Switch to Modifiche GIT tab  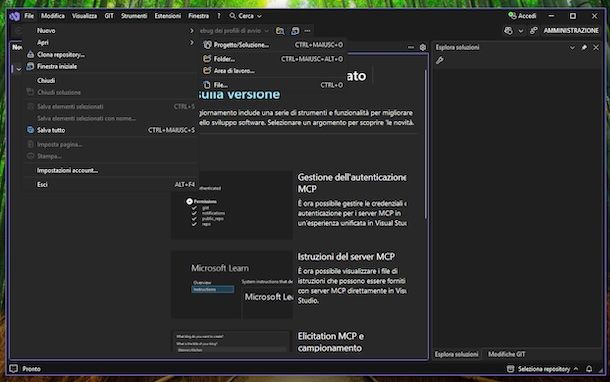pos(507,354)
